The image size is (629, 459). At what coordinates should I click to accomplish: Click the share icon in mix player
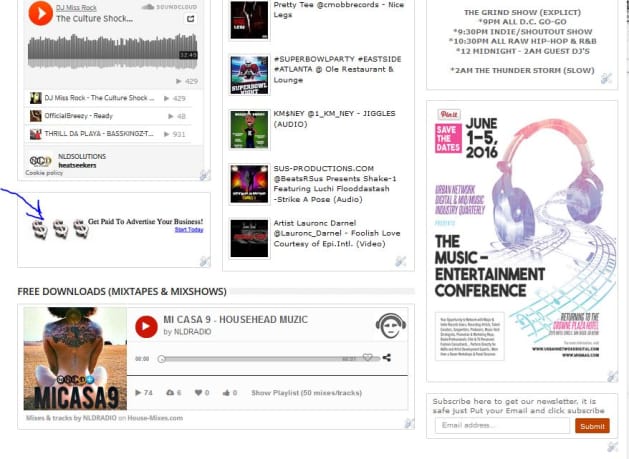pos(387,357)
